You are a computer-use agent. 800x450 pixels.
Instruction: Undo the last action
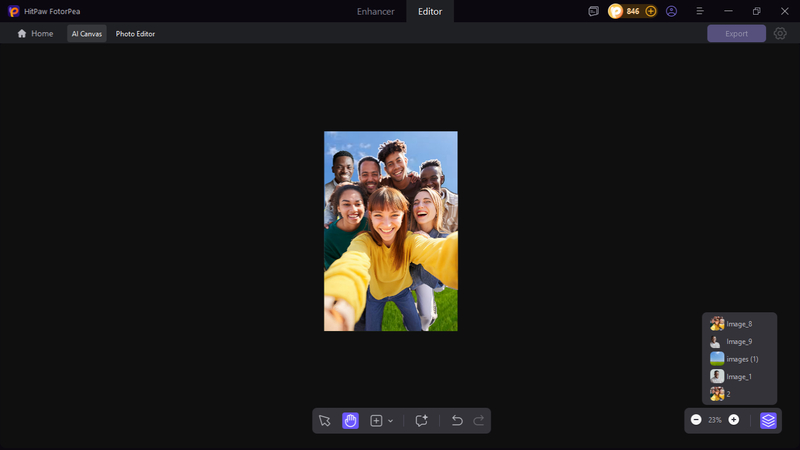click(457, 420)
